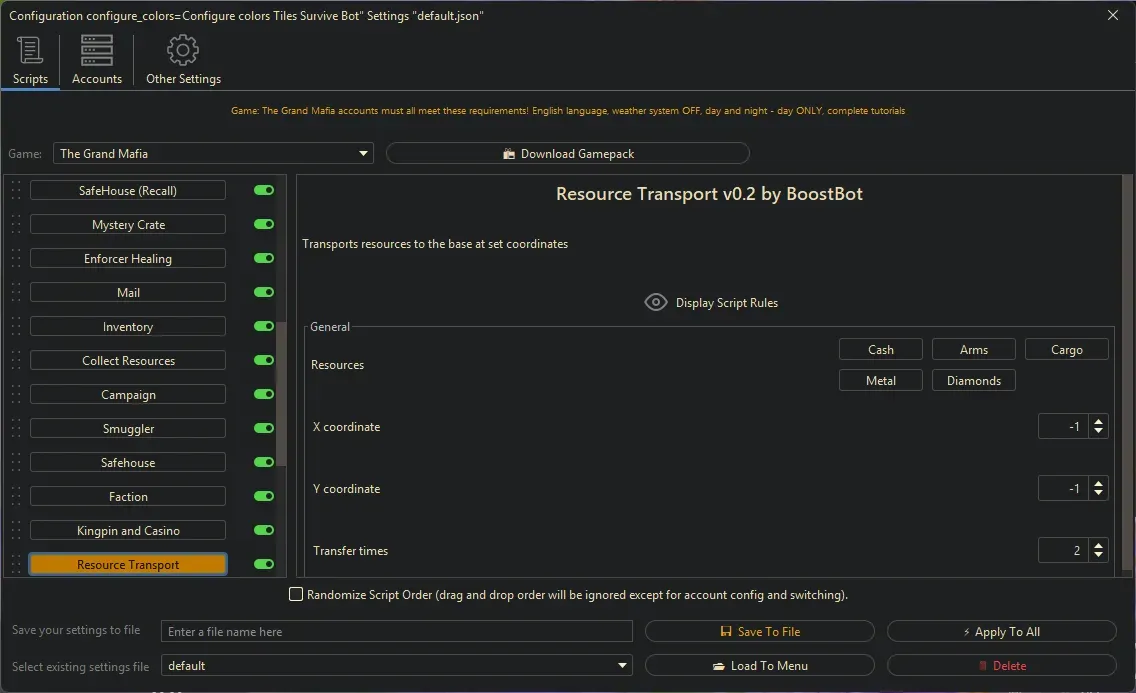This screenshot has width=1136, height=693.
Task: Click the drag handle beside Smuggler
Action: click(x=16, y=429)
